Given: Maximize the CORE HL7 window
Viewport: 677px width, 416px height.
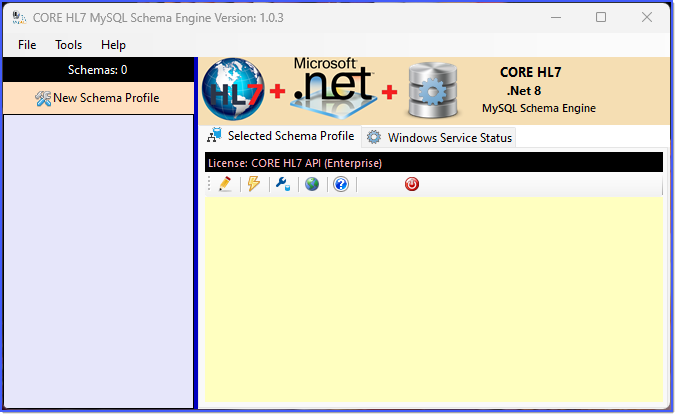Looking at the screenshot, I should 601,18.
